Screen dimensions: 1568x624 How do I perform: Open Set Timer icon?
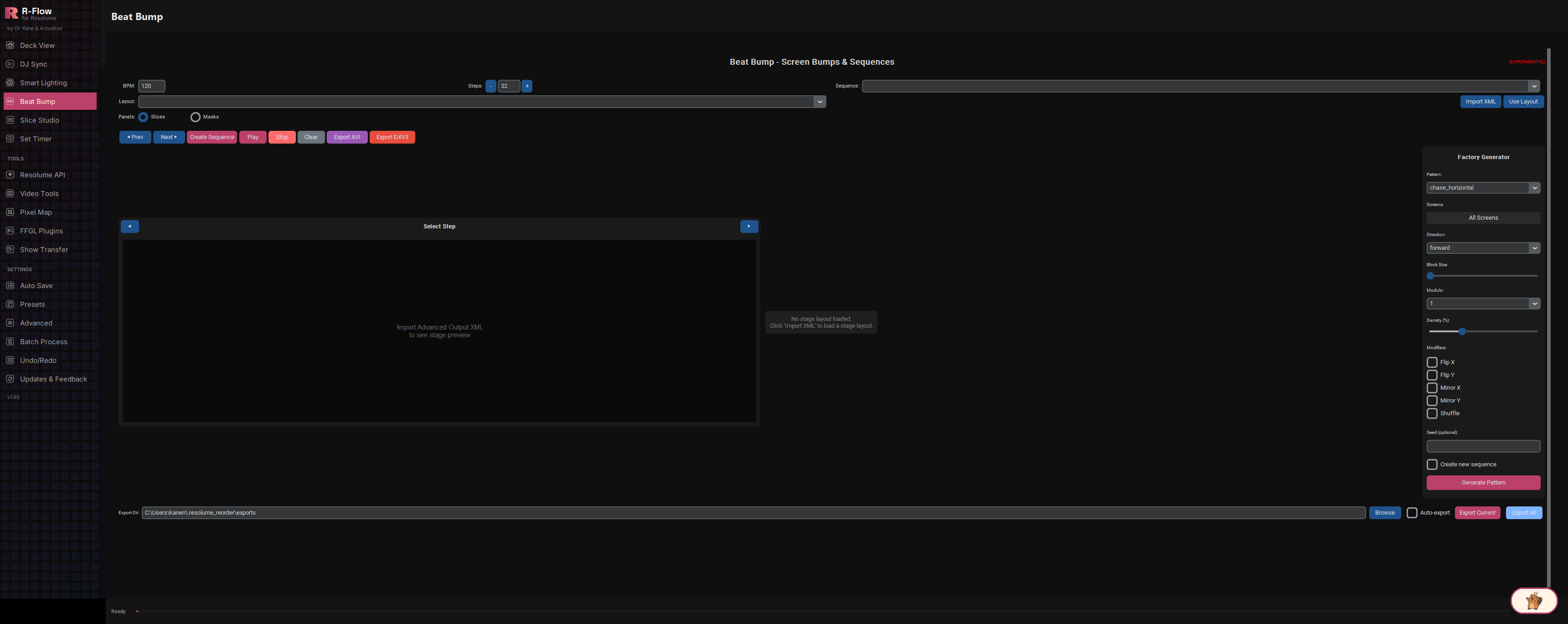[x=10, y=139]
